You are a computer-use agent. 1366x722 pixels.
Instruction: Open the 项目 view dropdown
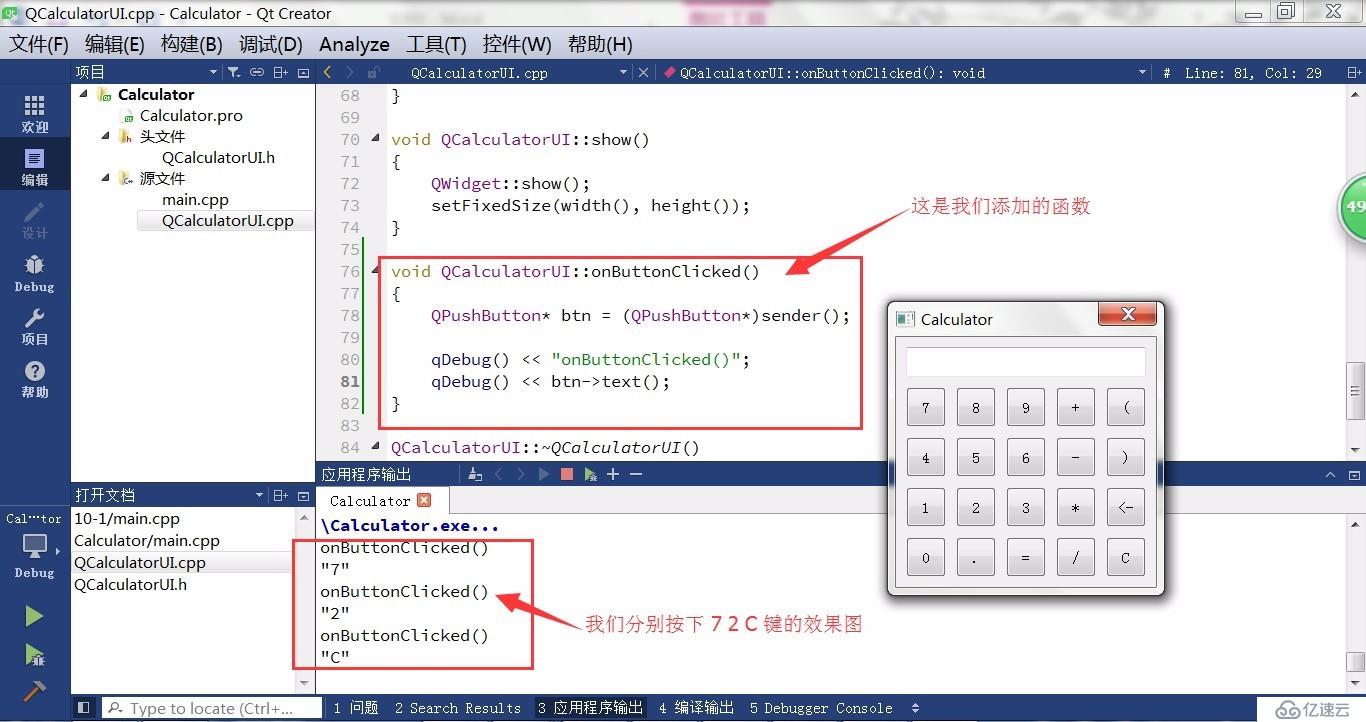click(213, 72)
